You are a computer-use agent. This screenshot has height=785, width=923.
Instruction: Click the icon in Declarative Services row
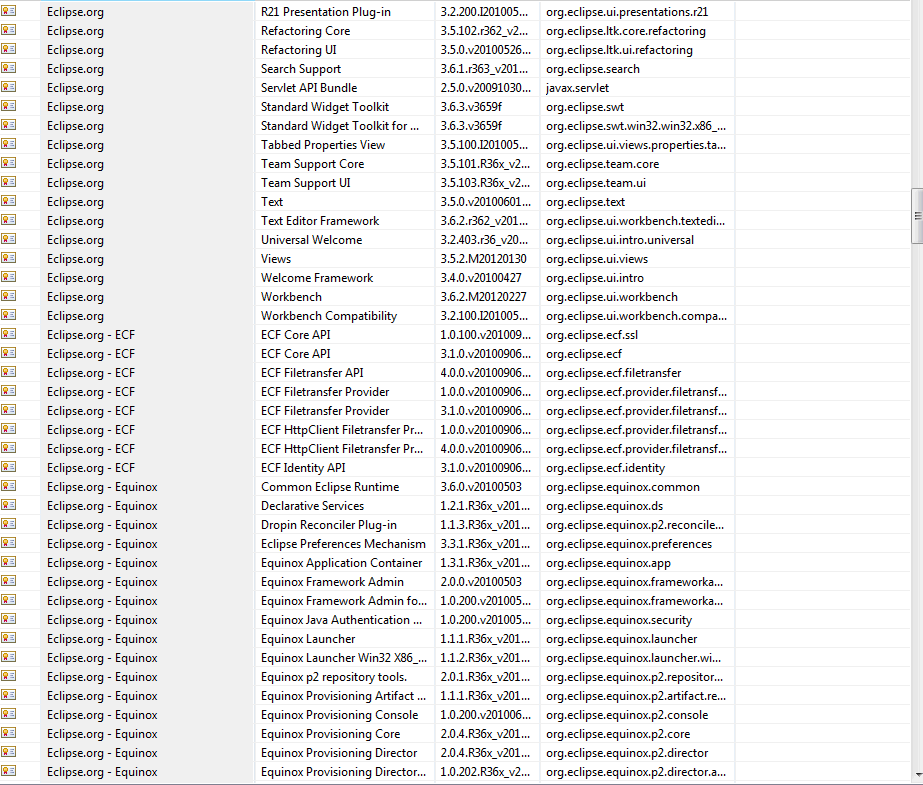point(8,504)
